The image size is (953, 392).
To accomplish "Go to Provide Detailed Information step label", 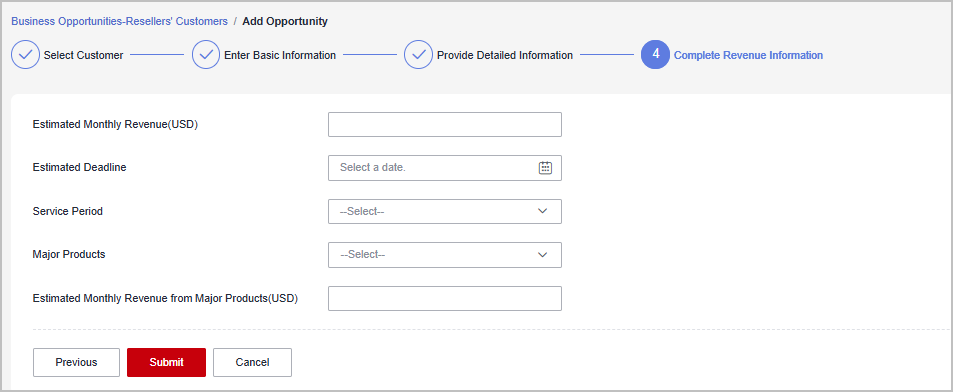I will click(x=505, y=55).
